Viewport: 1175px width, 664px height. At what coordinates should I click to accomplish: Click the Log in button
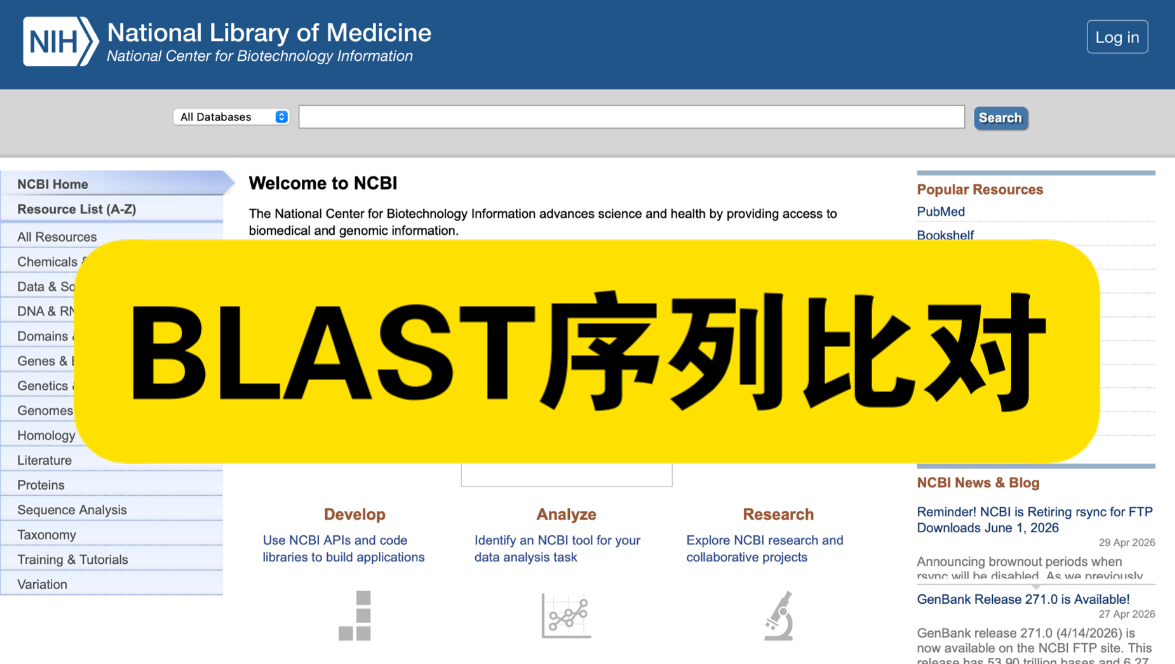(1117, 37)
